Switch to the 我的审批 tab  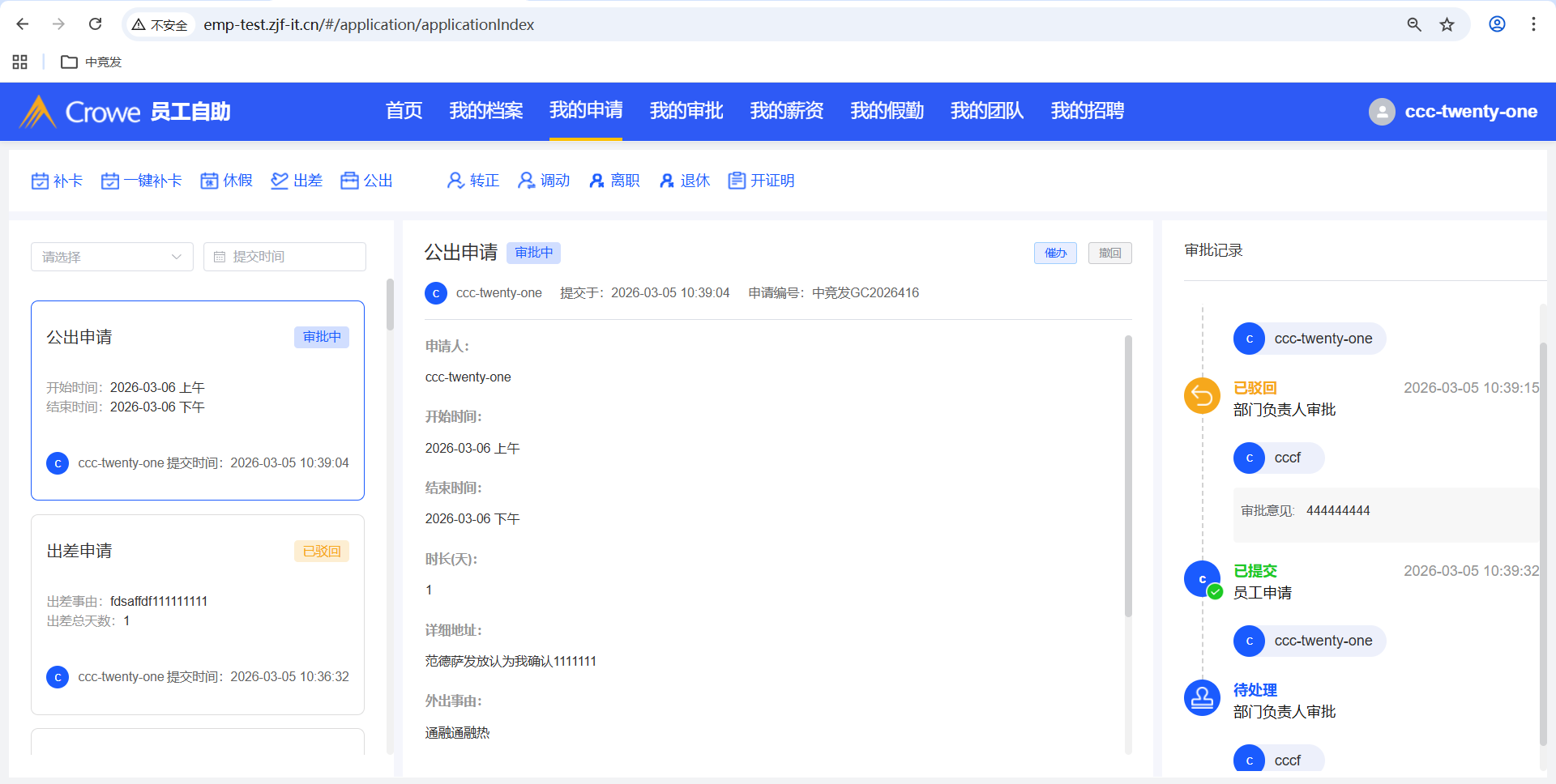click(x=686, y=111)
